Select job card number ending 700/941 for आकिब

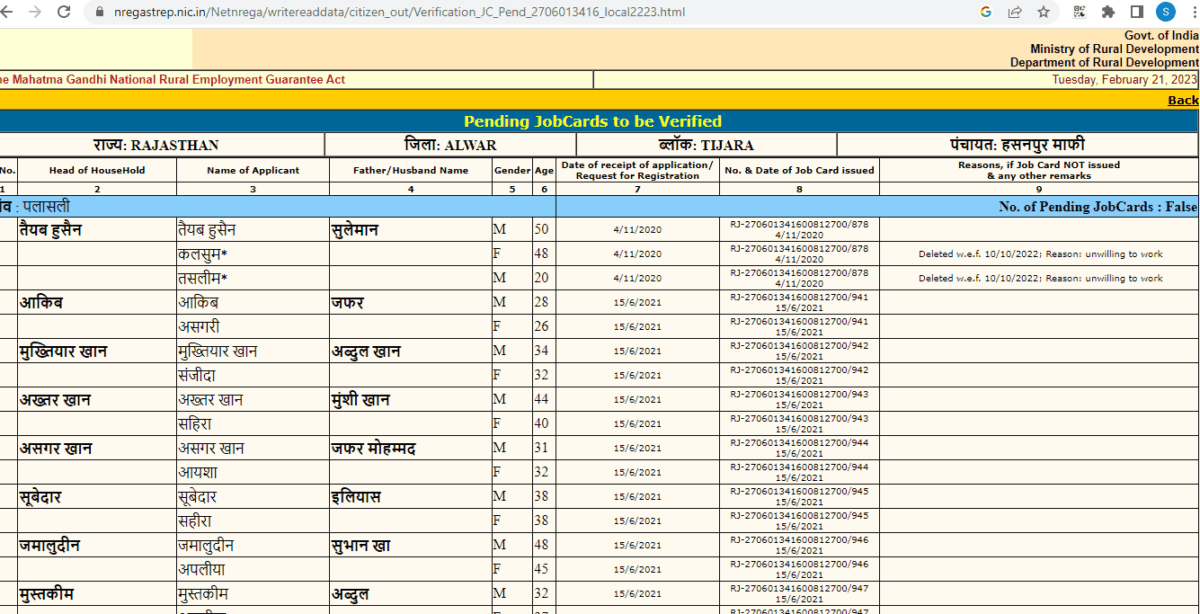click(799, 297)
